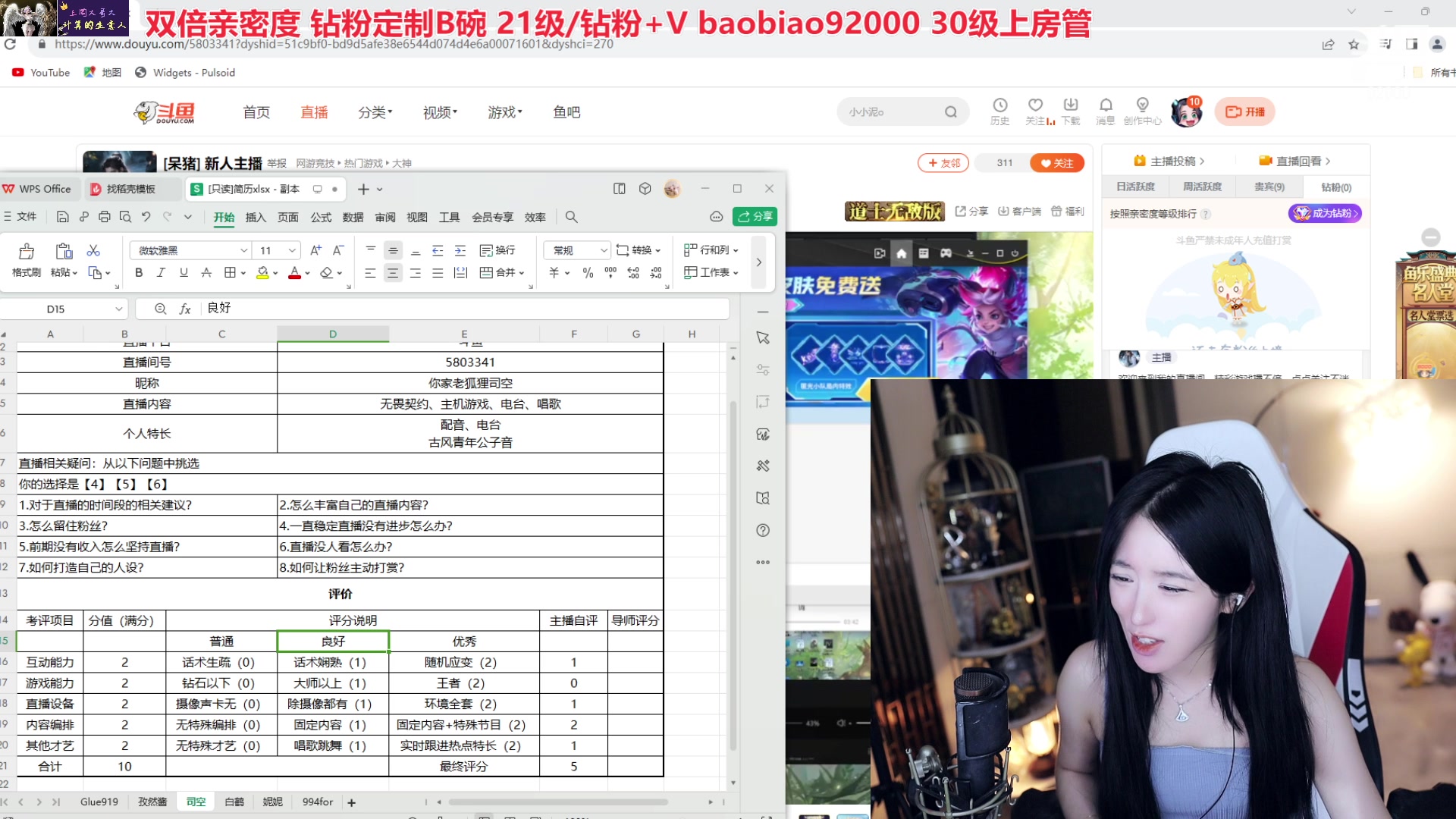Toggle underline formatting
This screenshot has height=819, width=1456.
point(184,272)
